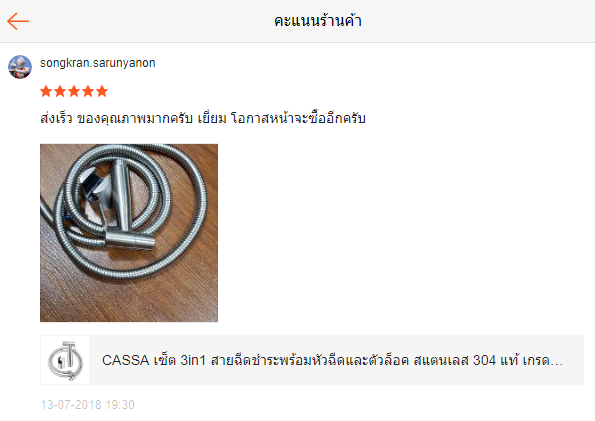Viewport: 595px width, 421px height.
Task: Click the 13-07-2018 19:30 timestamp
Action: pos(88,405)
